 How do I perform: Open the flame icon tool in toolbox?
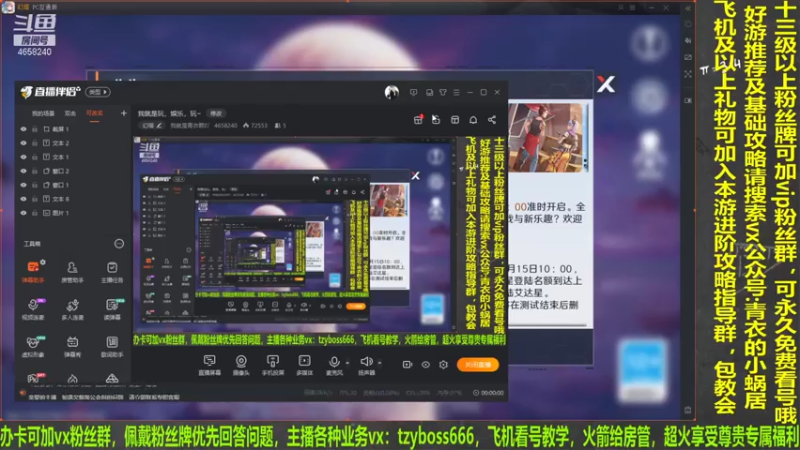(72, 379)
